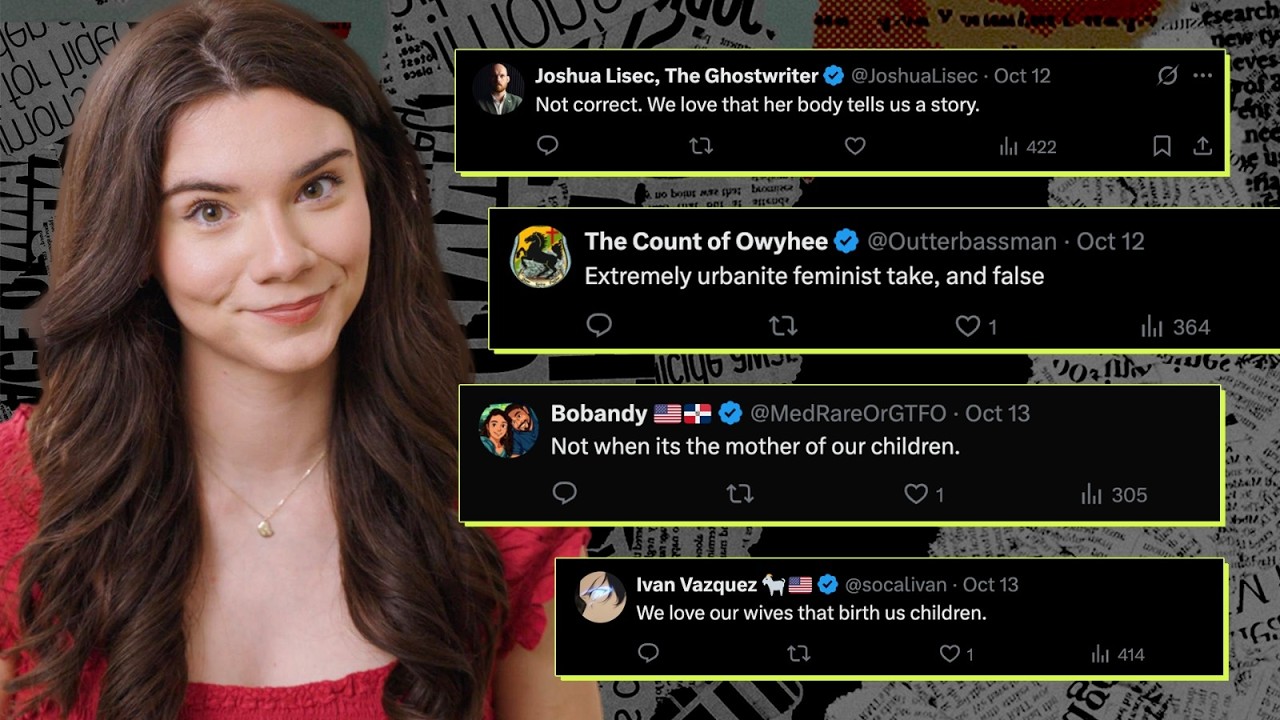View 414 views on Ivan Vazquez tweet
This screenshot has width=1280, height=720.
pyautogui.click(x=1118, y=655)
